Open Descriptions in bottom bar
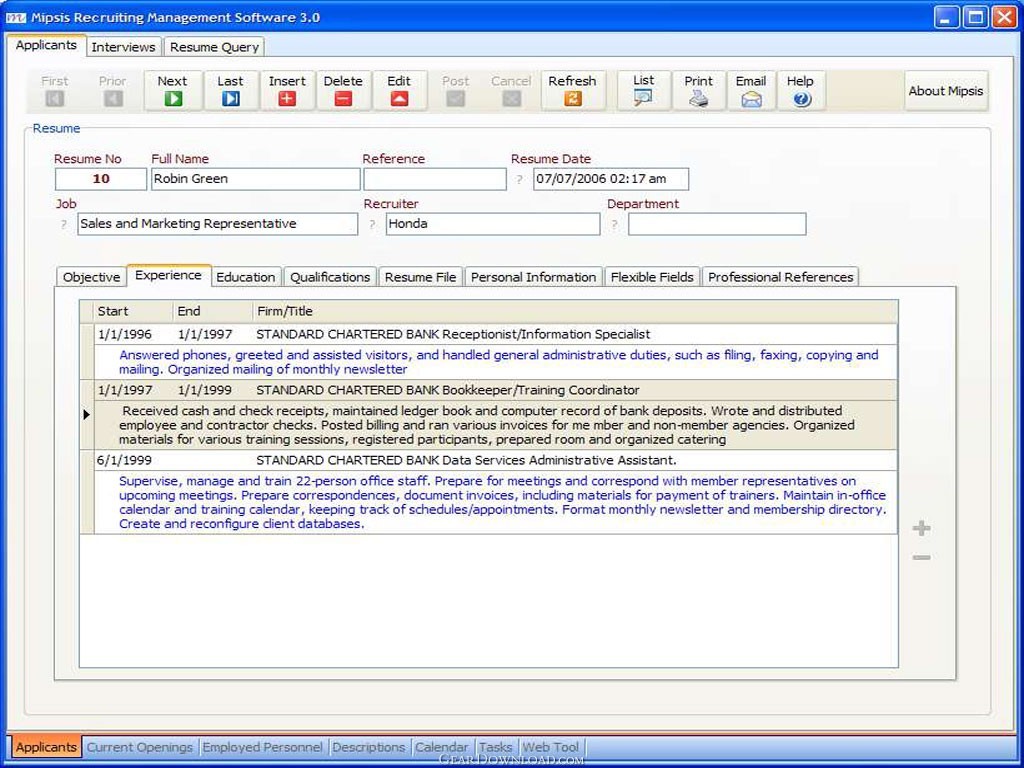 click(368, 747)
